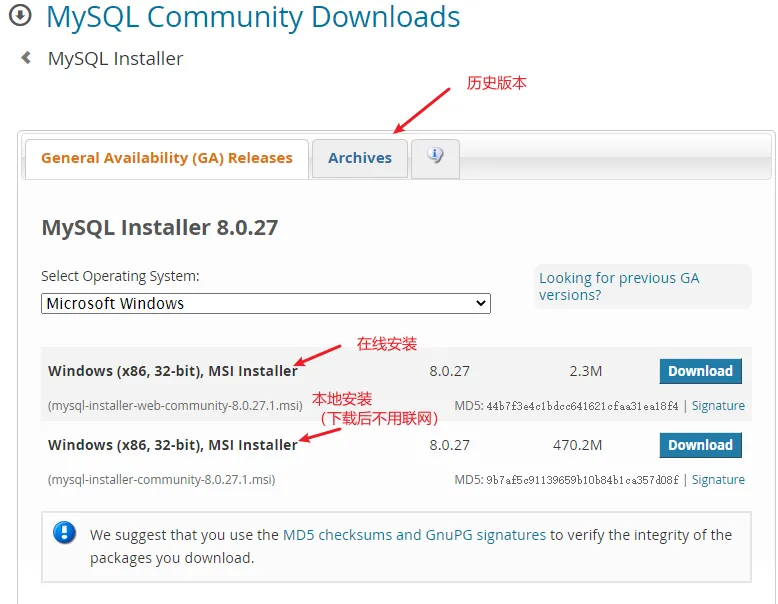The height and width of the screenshot is (604, 778).
Task: Download the 2.3M web MSI installer
Action: [700, 371]
